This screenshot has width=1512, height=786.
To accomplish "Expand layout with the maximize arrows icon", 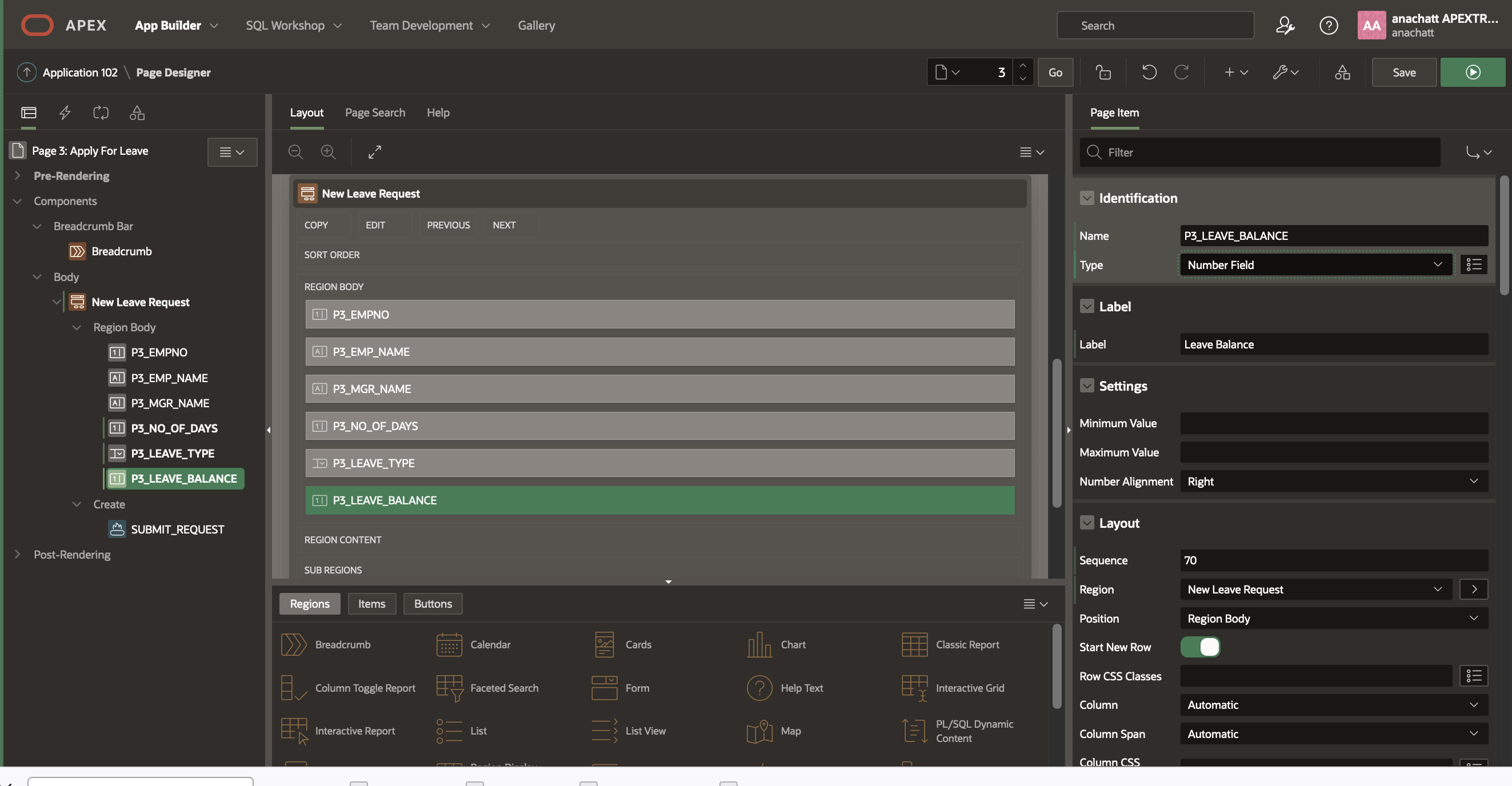I will point(374,152).
